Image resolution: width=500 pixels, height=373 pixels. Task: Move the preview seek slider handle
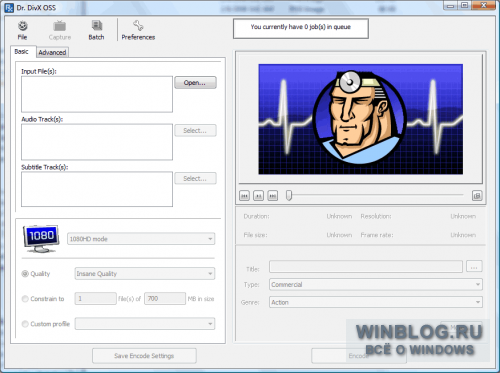tap(289, 195)
